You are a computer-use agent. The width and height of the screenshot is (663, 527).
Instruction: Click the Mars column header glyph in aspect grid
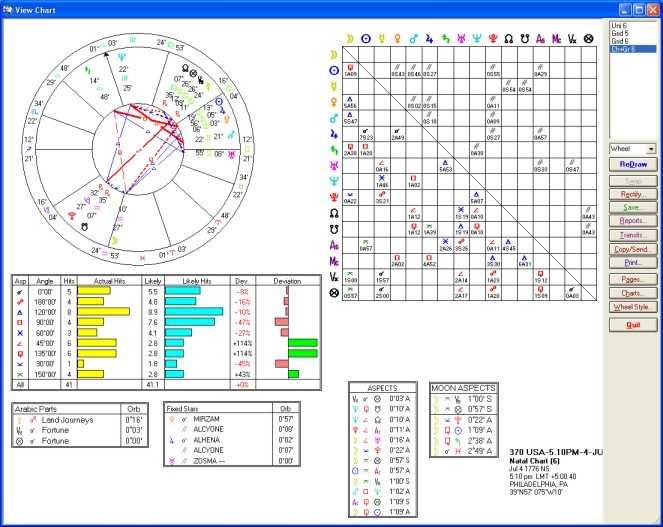[413, 39]
